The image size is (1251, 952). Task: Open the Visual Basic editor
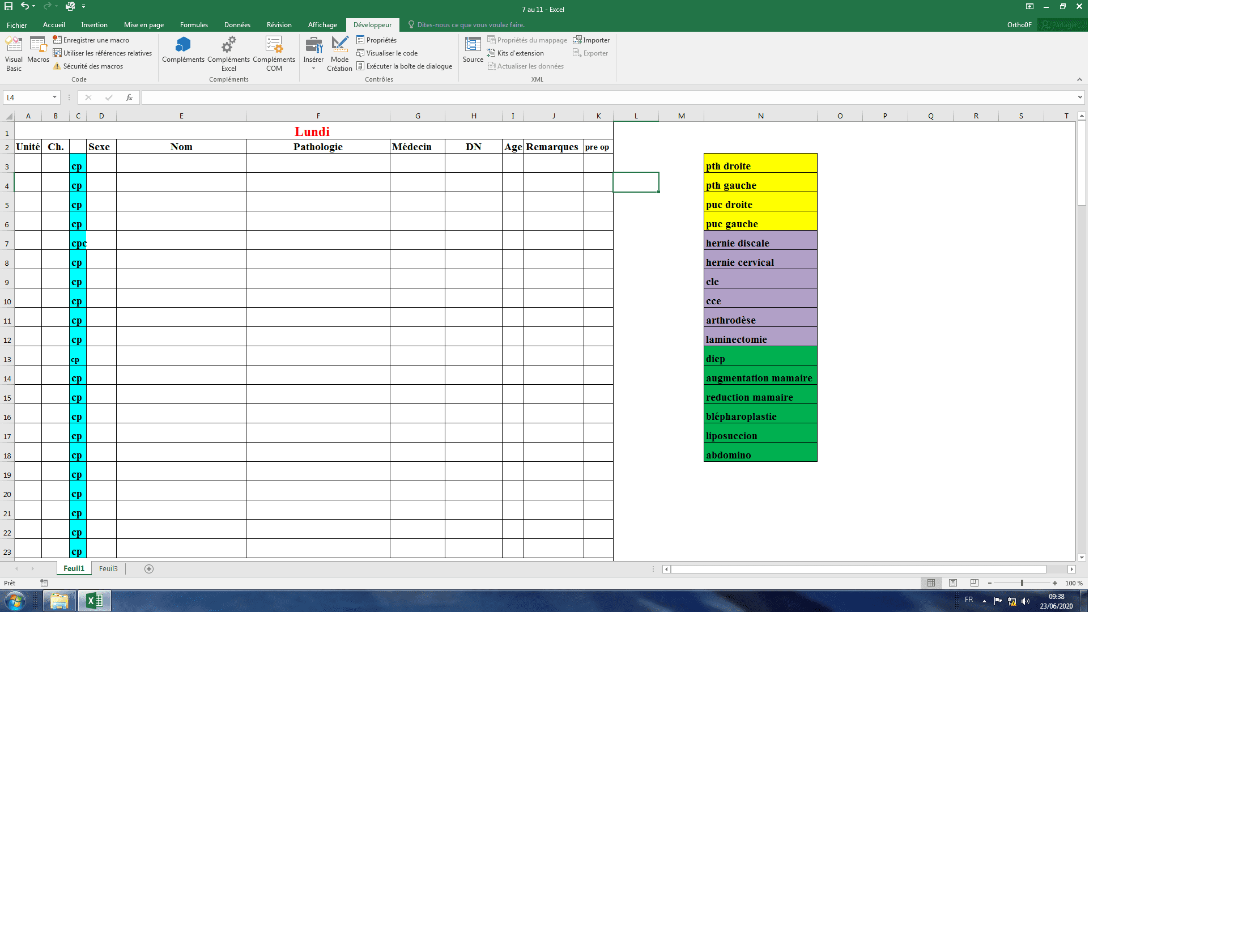tap(14, 53)
